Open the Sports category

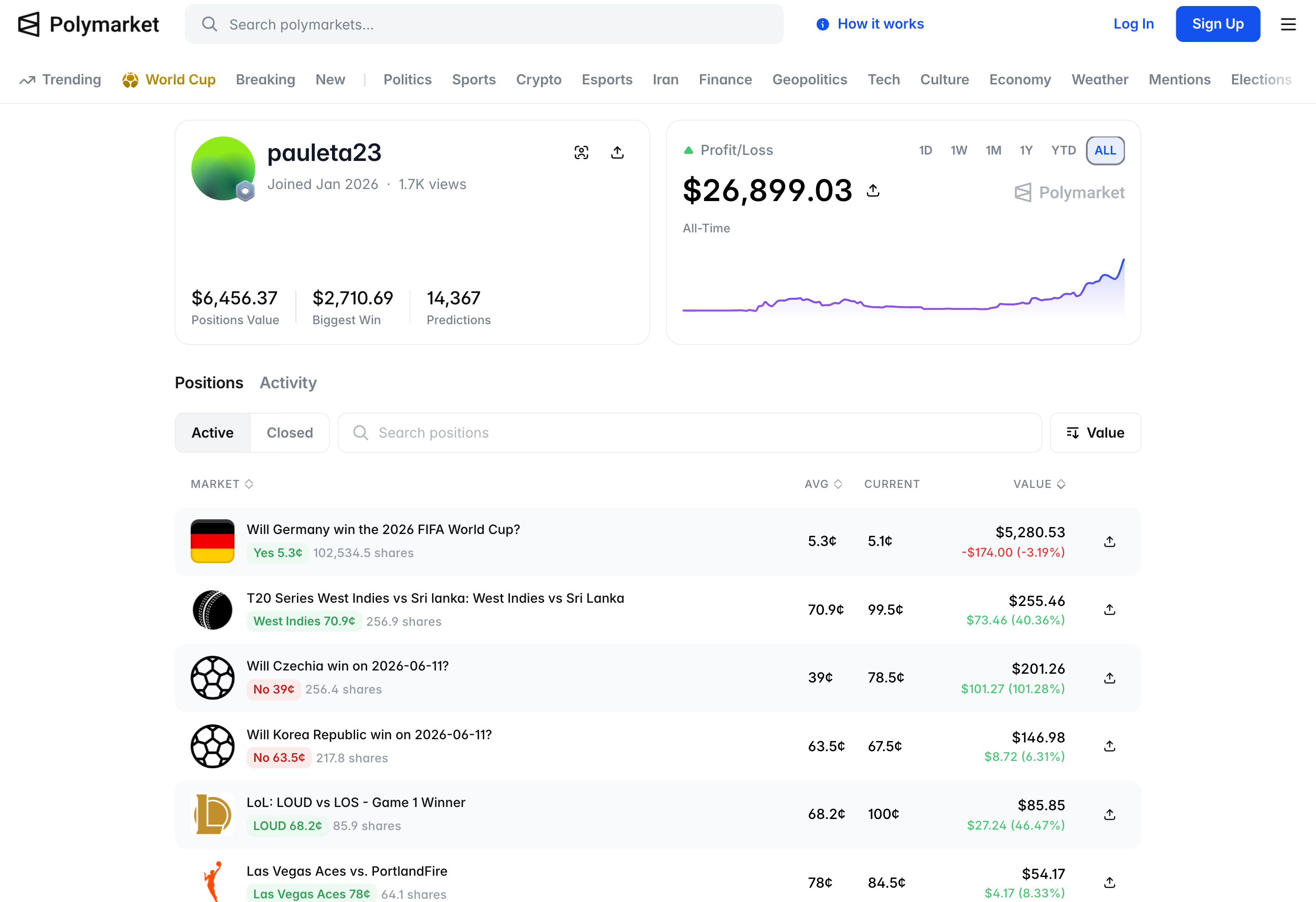click(474, 80)
